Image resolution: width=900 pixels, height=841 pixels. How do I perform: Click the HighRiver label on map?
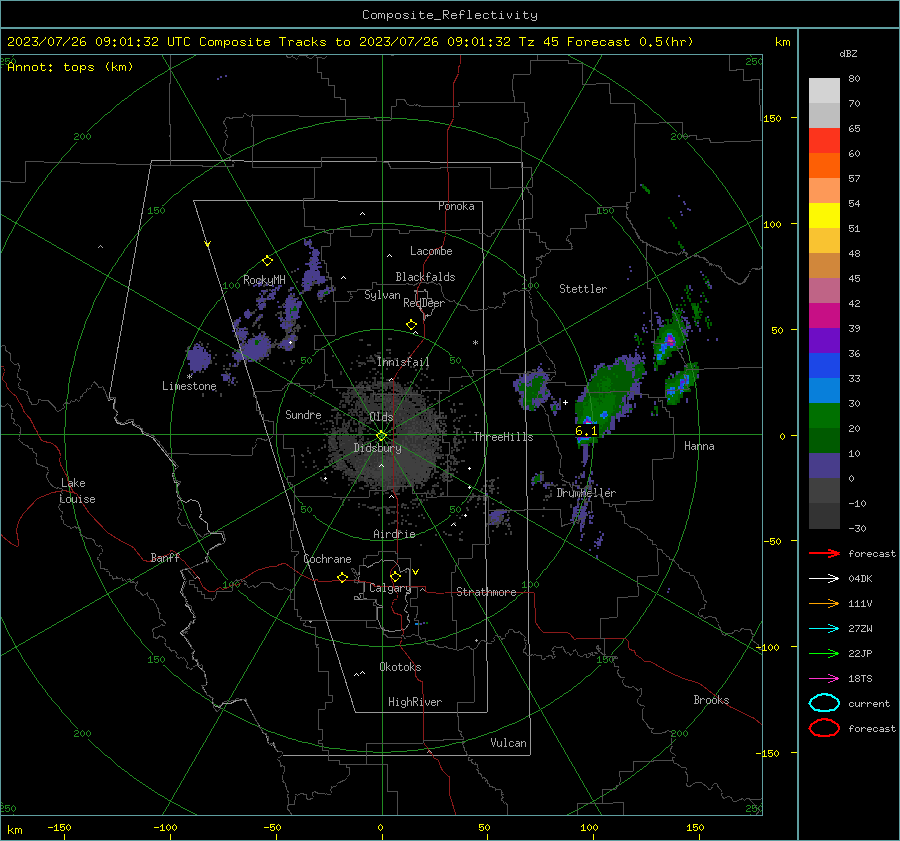click(415, 702)
